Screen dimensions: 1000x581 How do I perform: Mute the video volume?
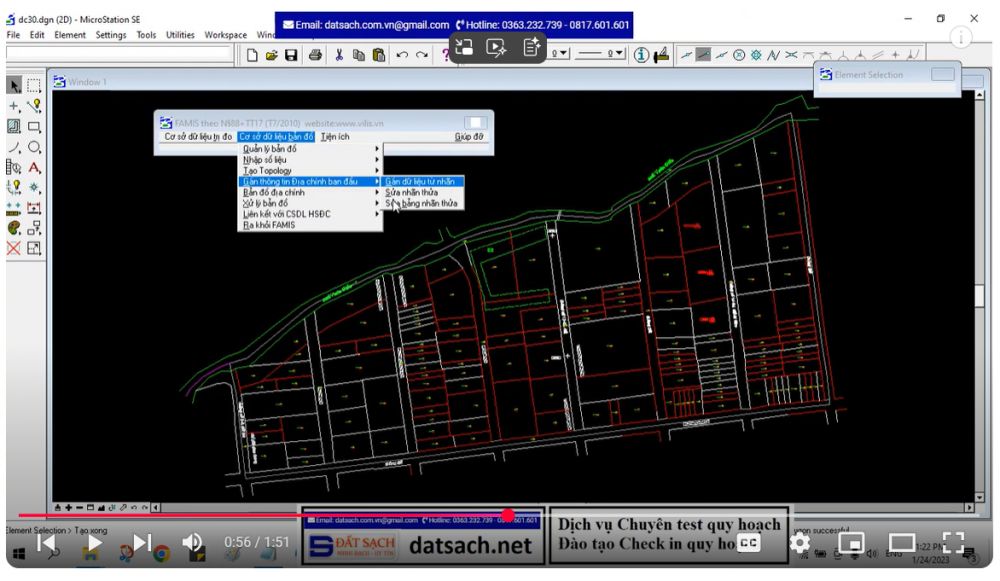pyautogui.click(x=193, y=542)
